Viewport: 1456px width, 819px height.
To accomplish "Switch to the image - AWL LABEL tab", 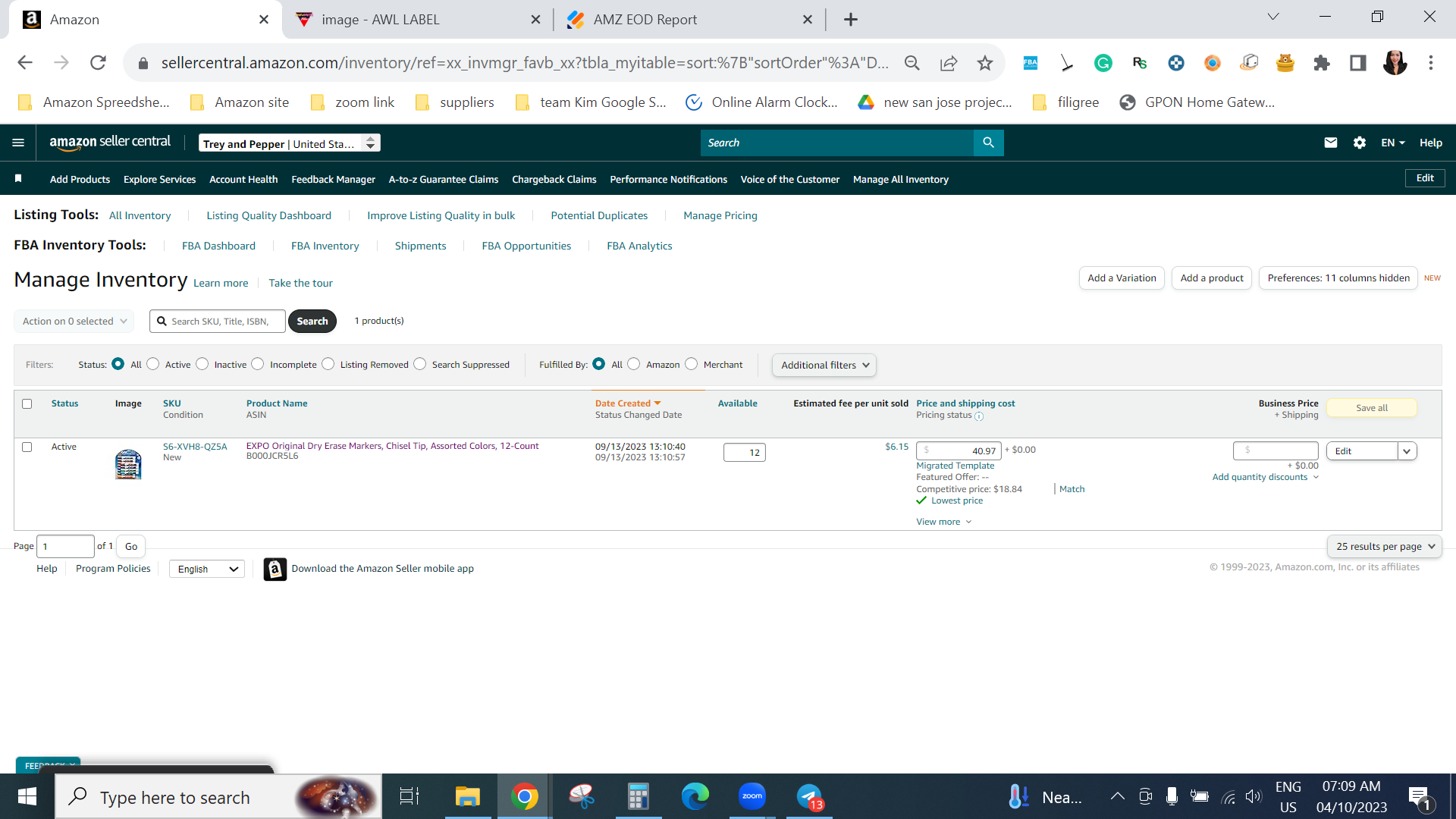I will click(418, 20).
